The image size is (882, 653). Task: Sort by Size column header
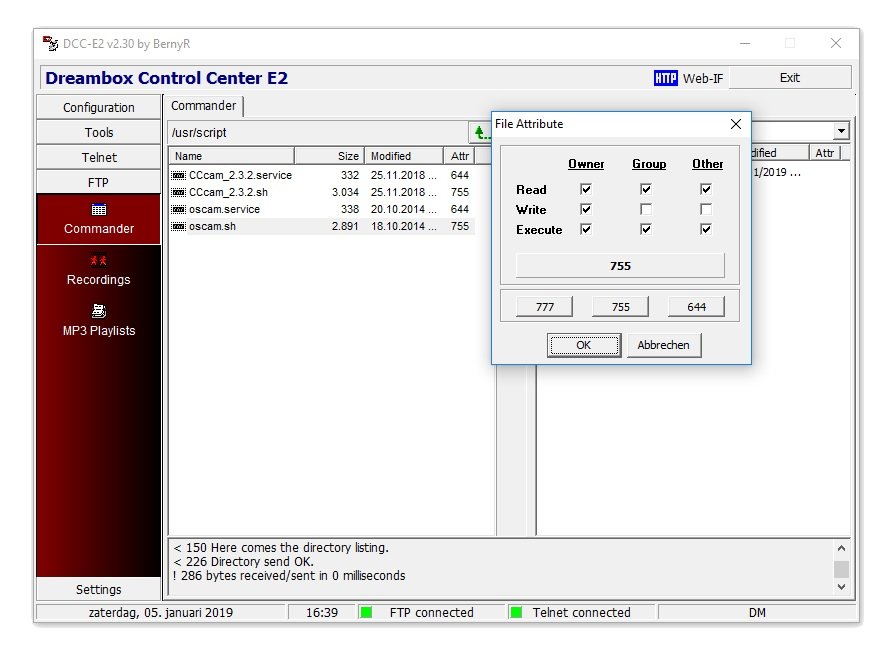pyautogui.click(x=330, y=156)
